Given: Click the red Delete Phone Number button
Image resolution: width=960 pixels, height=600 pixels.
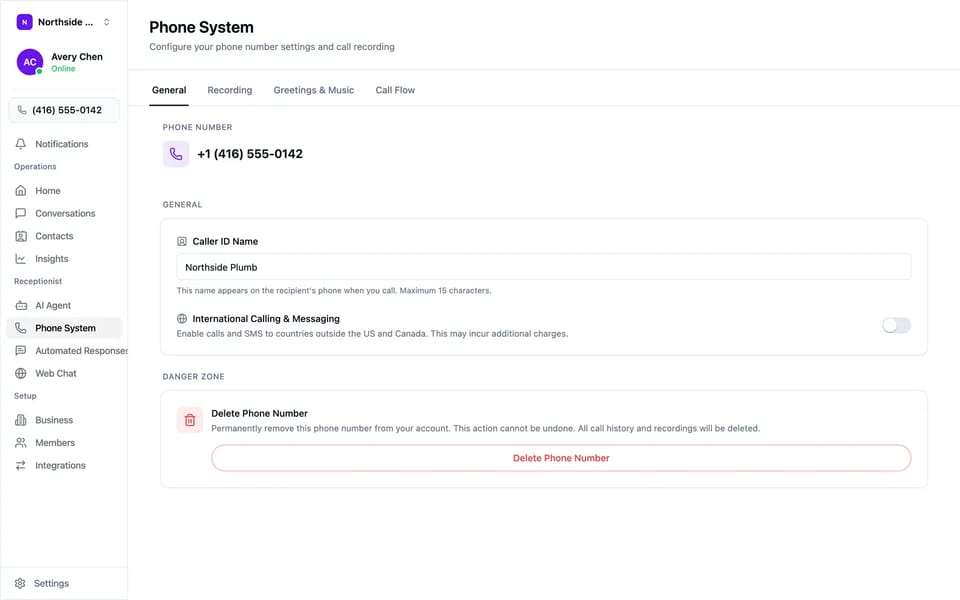Looking at the screenshot, I should (561, 458).
